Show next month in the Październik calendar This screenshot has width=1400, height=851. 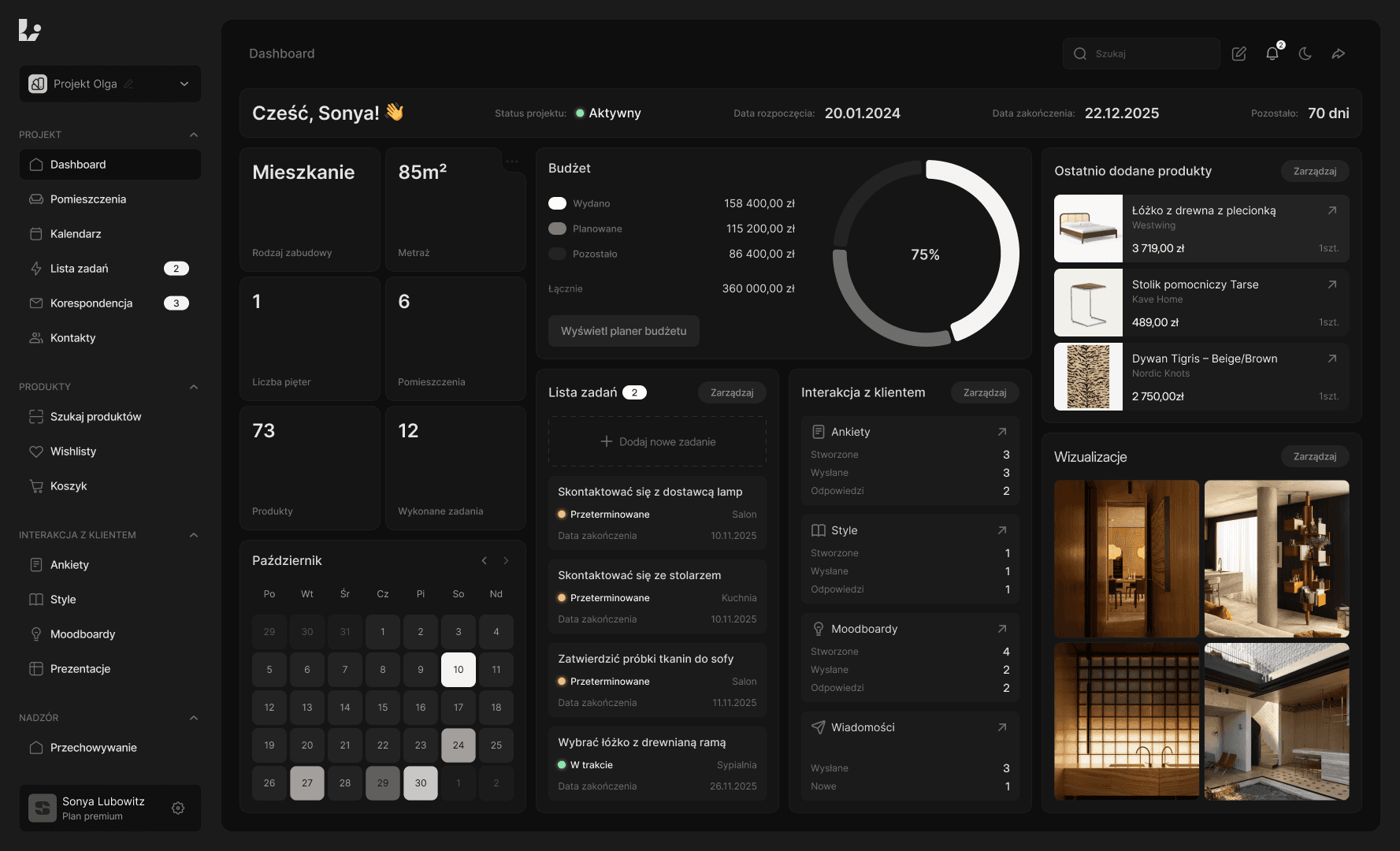(x=505, y=560)
